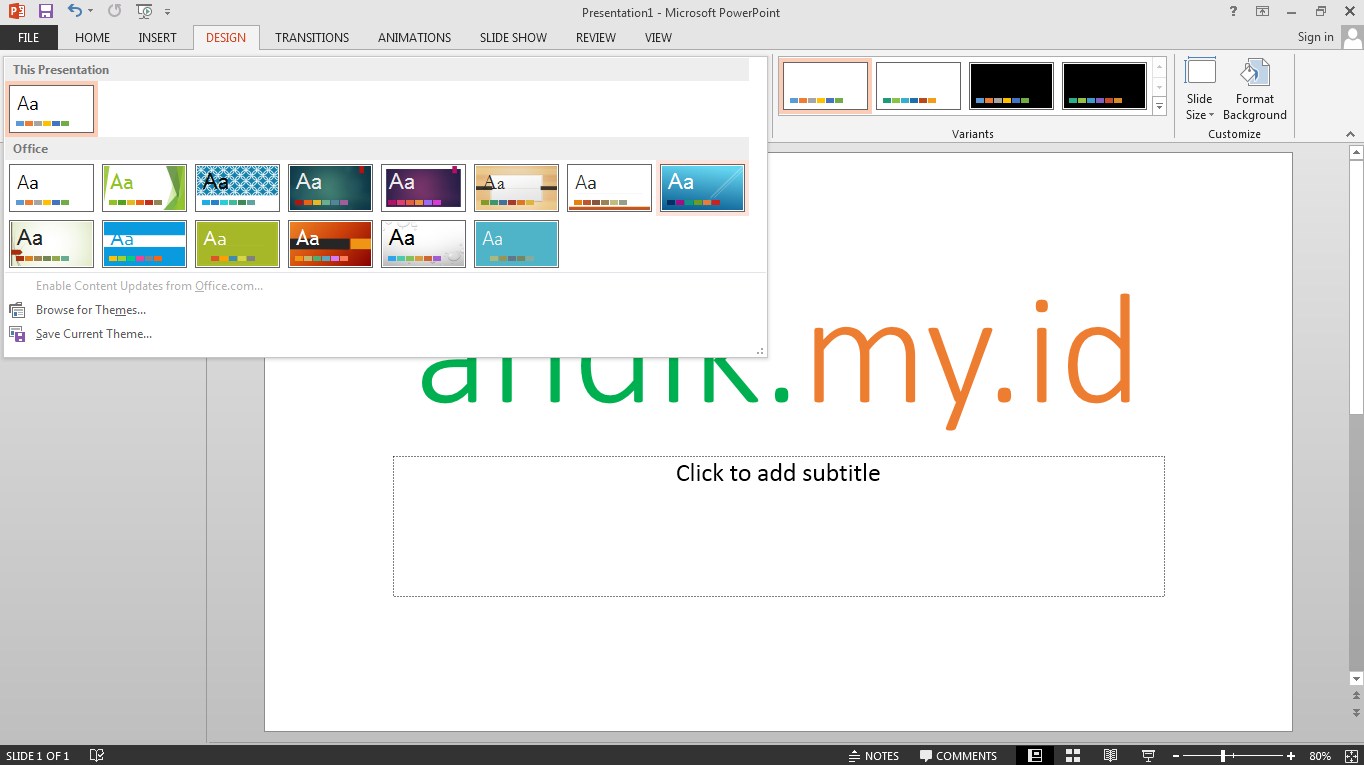The width and height of the screenshot is (1364, 765).
Task: Click the zoom slider handle
Action: (x=1222, y=756)
